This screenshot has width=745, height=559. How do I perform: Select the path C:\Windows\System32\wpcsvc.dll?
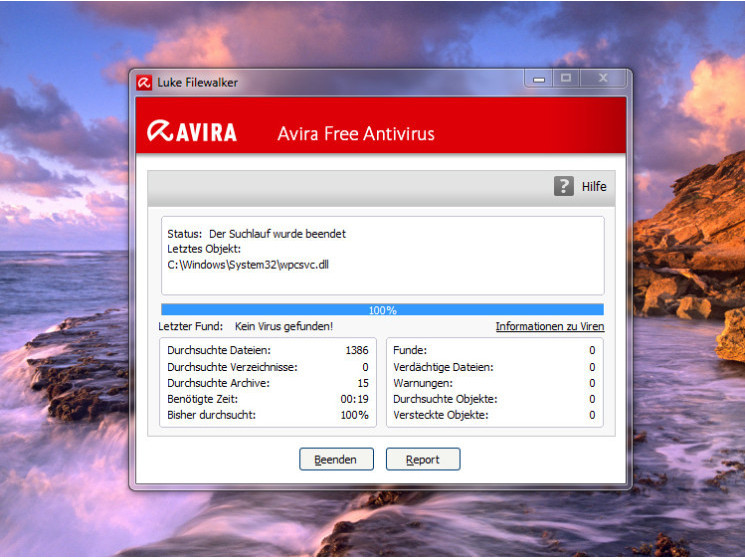pyautogui.click(x=248, y=265)
